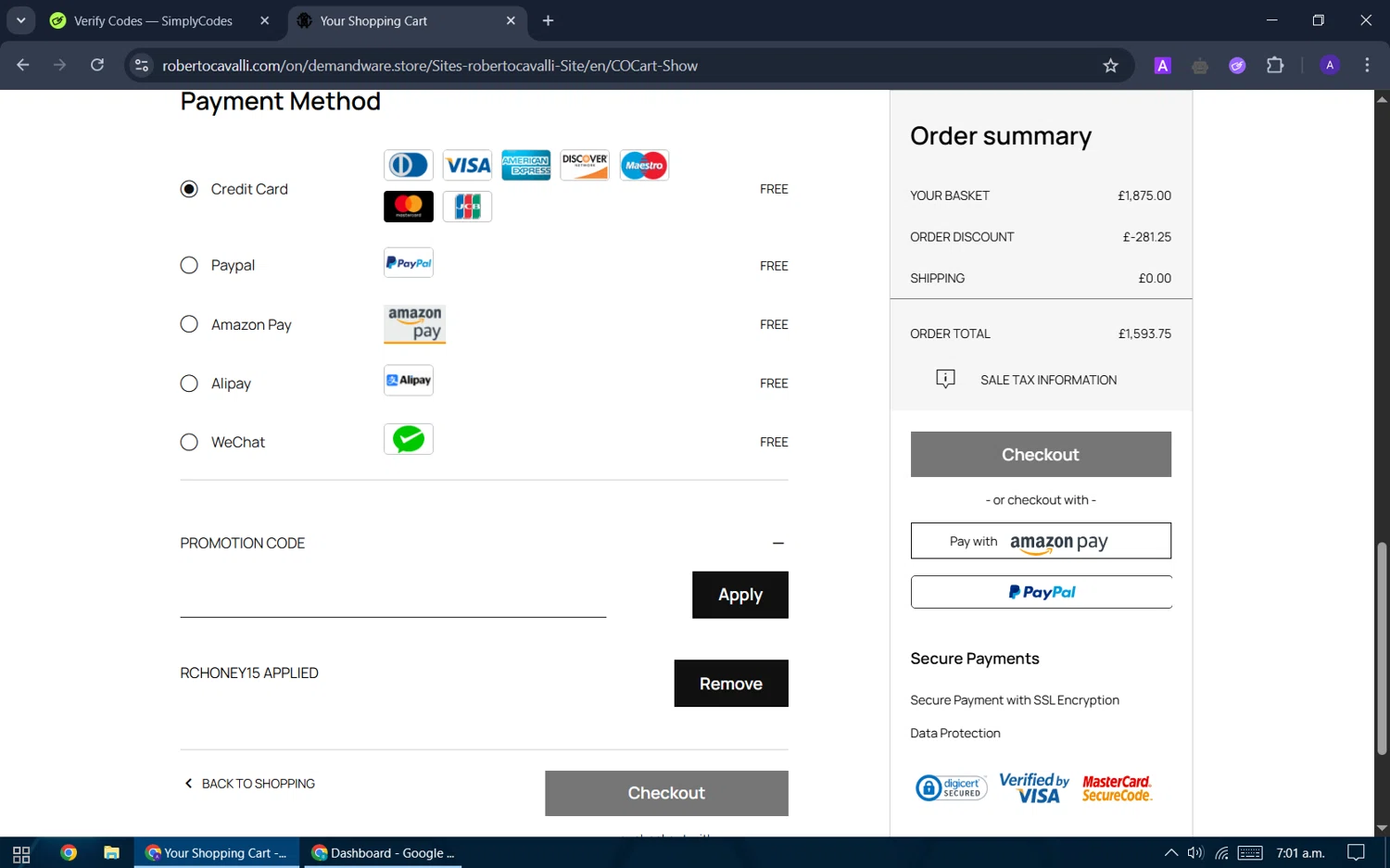
Task: Click the green WeChat logo icon
Action: (x=409, y=439)
